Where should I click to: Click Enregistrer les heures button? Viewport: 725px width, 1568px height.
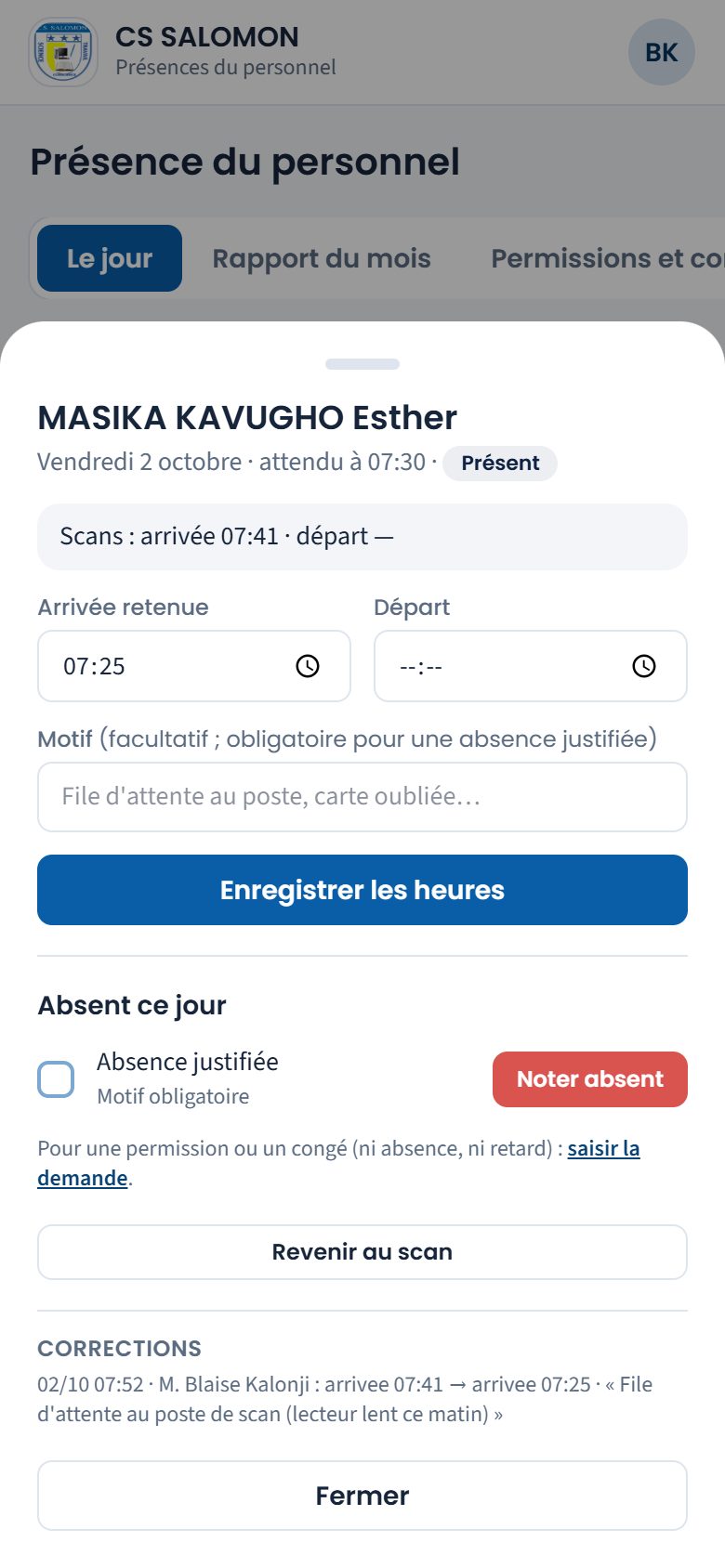pyautogui.click(x=362, y=890)
